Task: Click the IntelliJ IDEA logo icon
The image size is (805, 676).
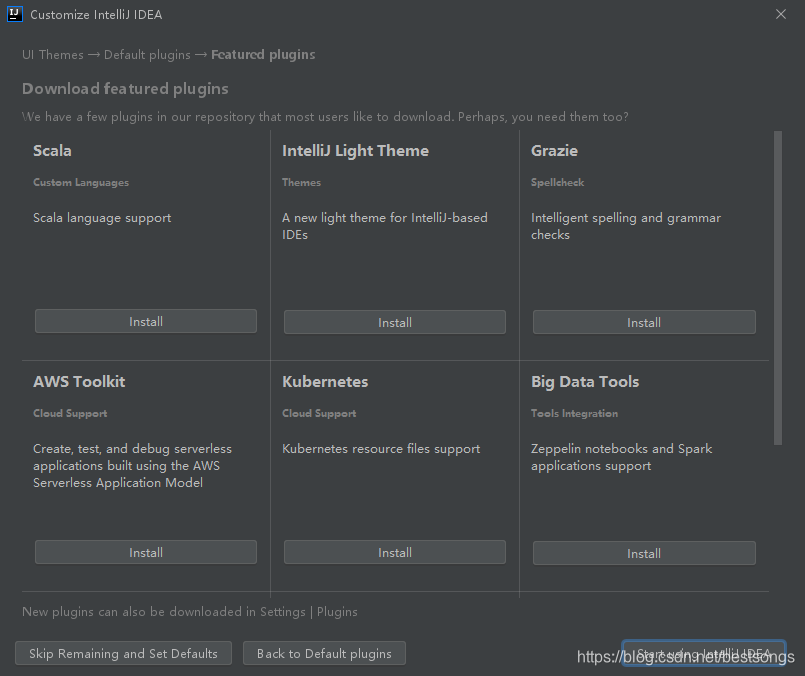Action: [15, 14]
